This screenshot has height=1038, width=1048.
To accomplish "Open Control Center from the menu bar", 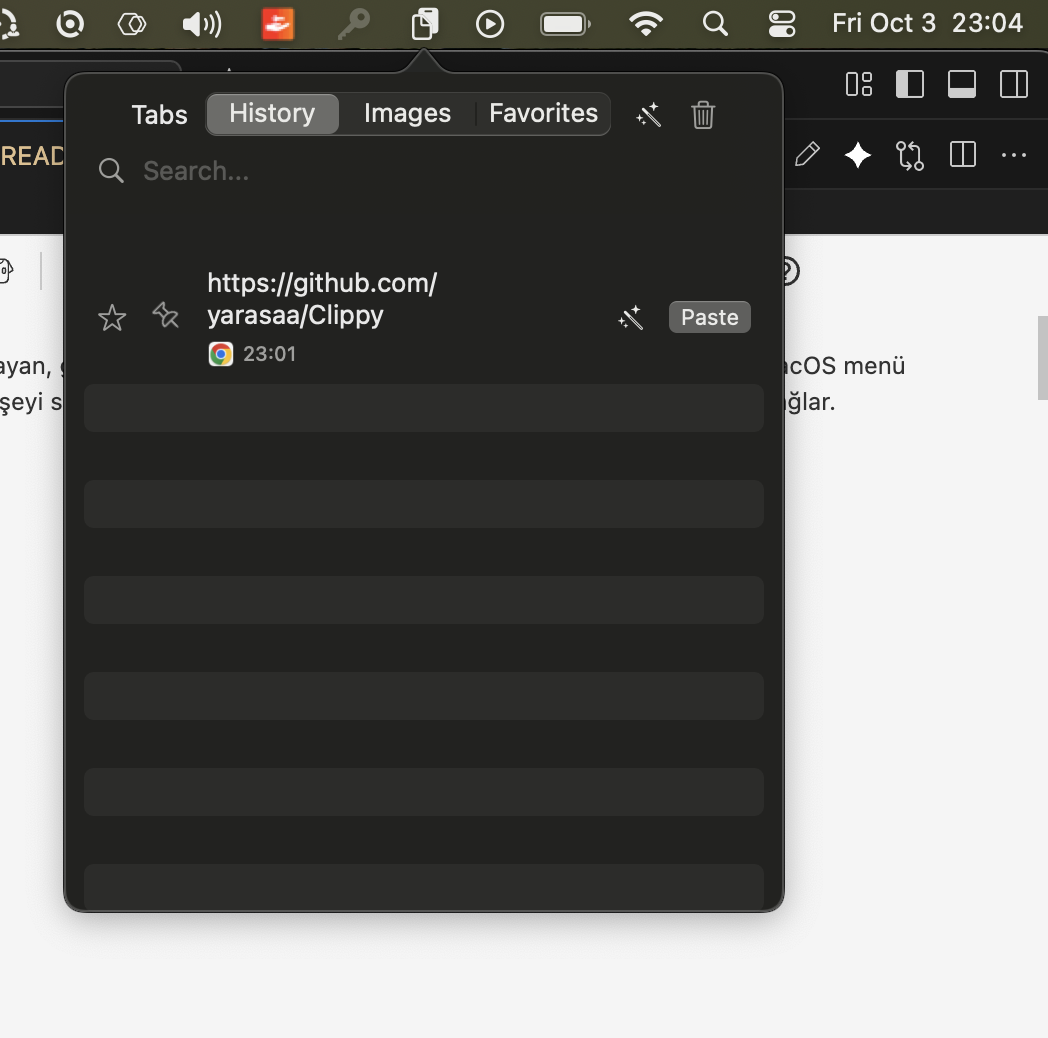I will click(780, 23).
